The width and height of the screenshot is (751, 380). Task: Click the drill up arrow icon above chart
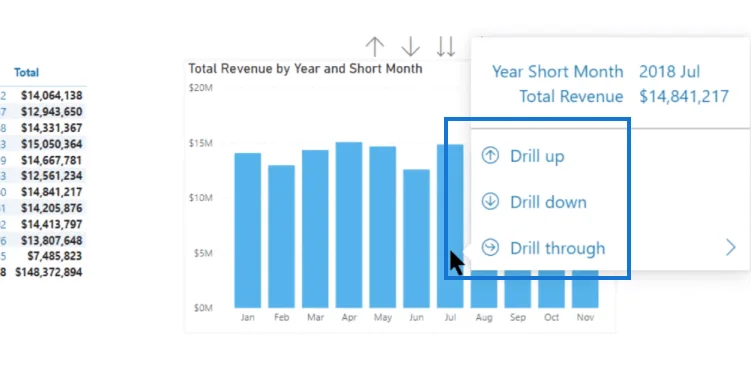(375, 47)
